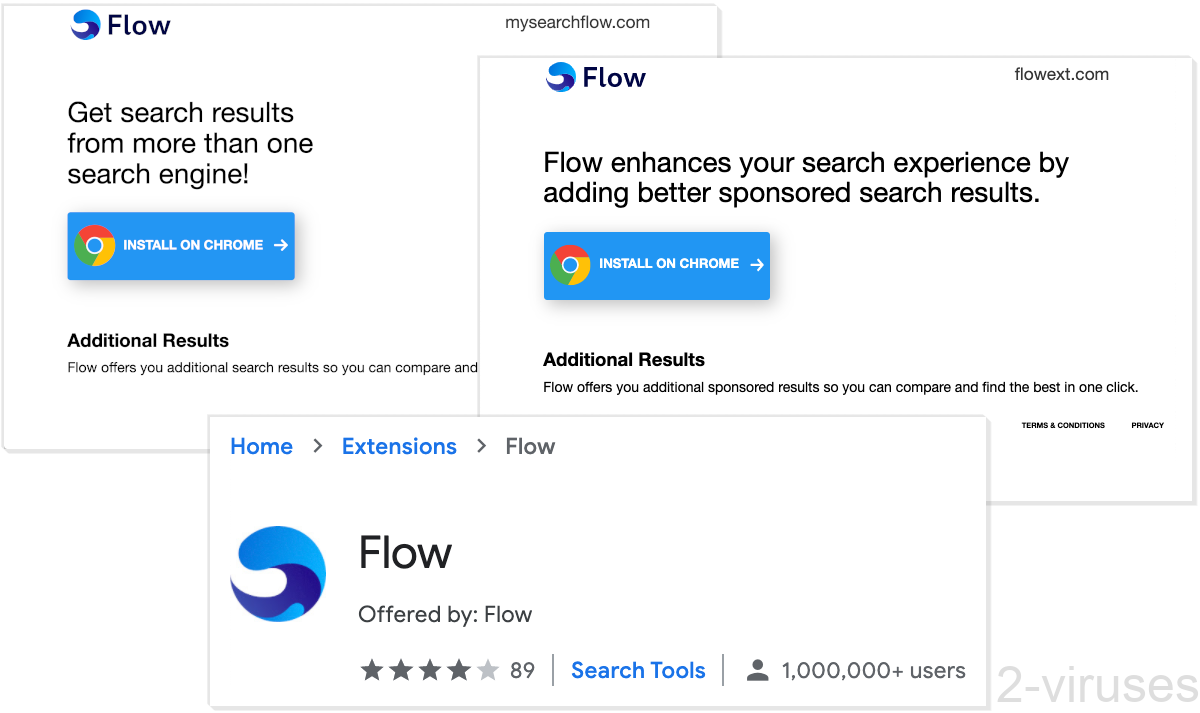
Task: Open the Home breadcrumb link
Action: pyautogui.click(x=261, y=446)
